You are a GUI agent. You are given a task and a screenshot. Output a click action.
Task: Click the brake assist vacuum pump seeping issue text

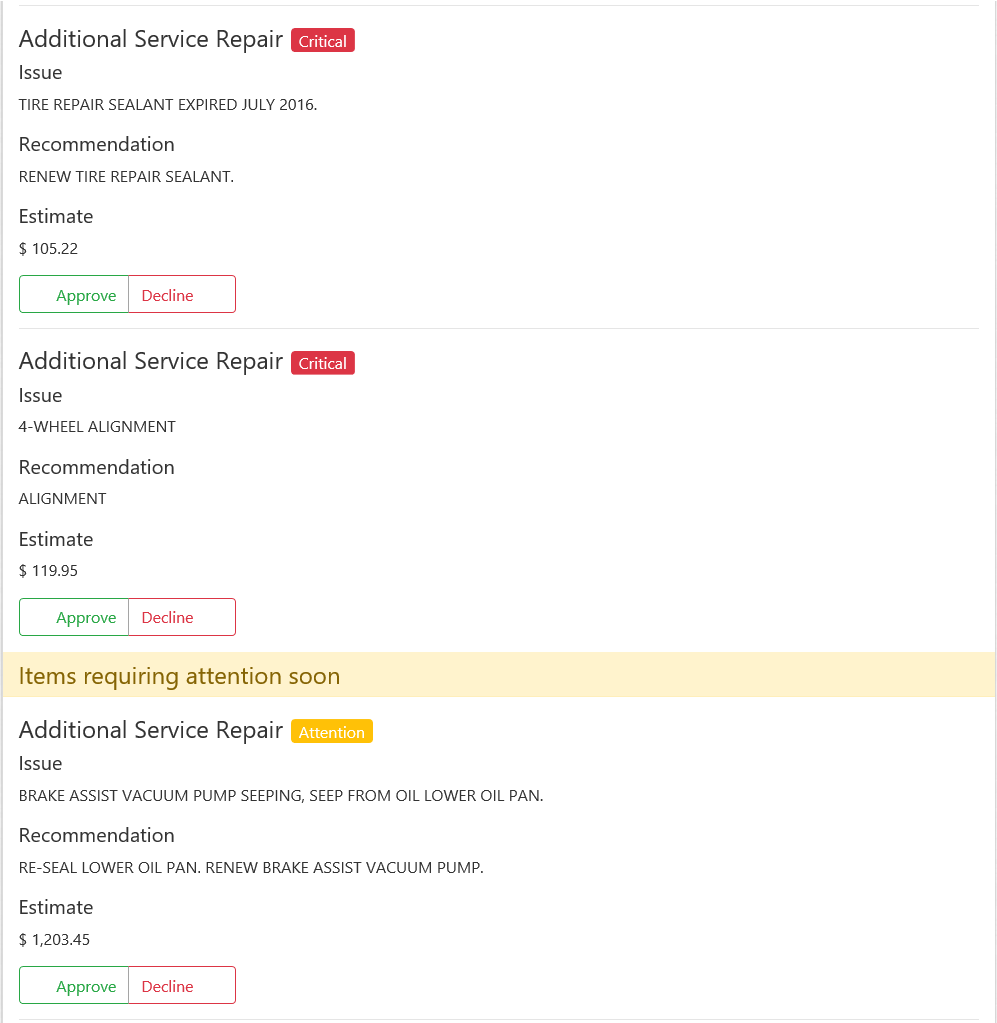click(x=280, y=796)
